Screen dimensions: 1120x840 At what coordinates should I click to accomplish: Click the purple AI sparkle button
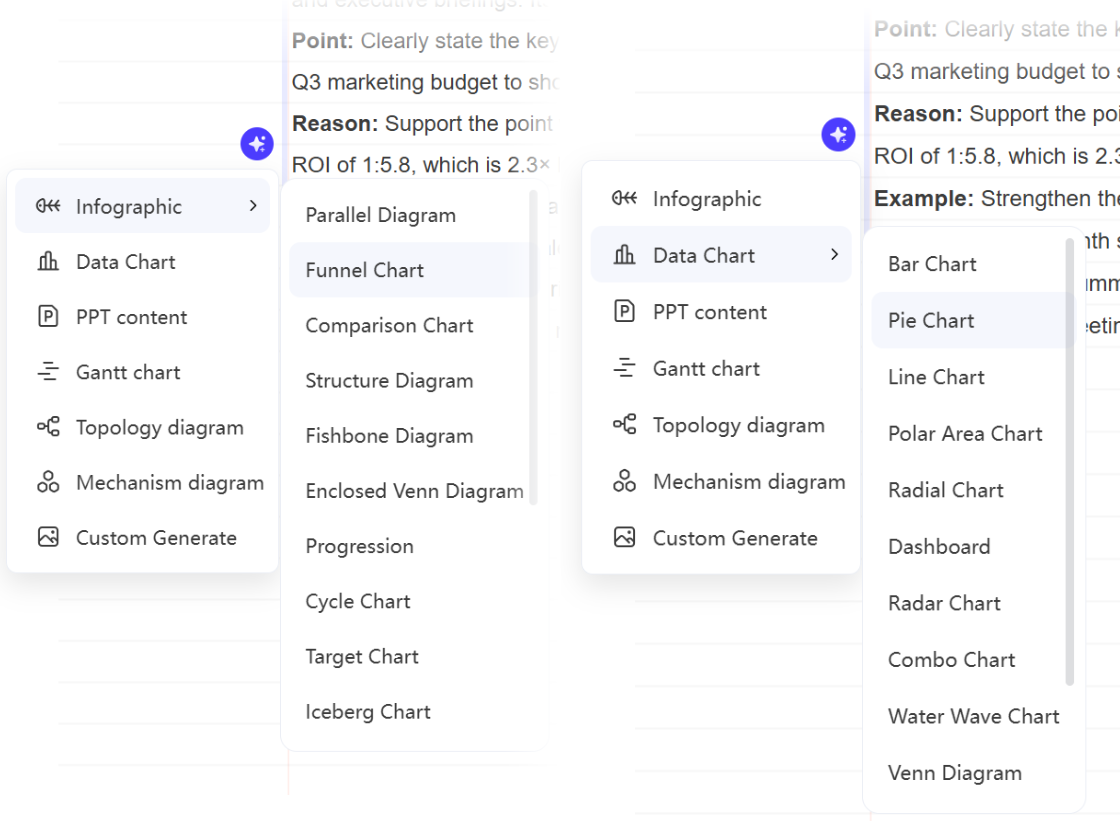(x=257, y=143)
